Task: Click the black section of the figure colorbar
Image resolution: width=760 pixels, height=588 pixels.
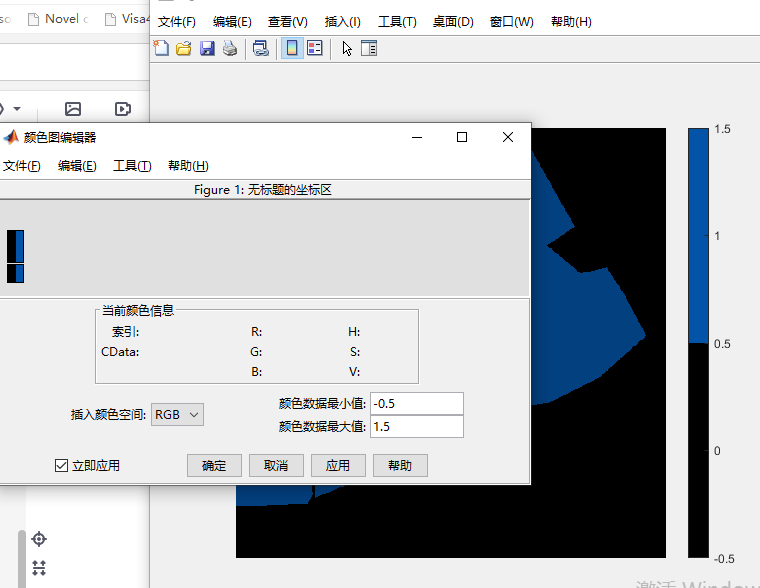Action: [698, 450]
